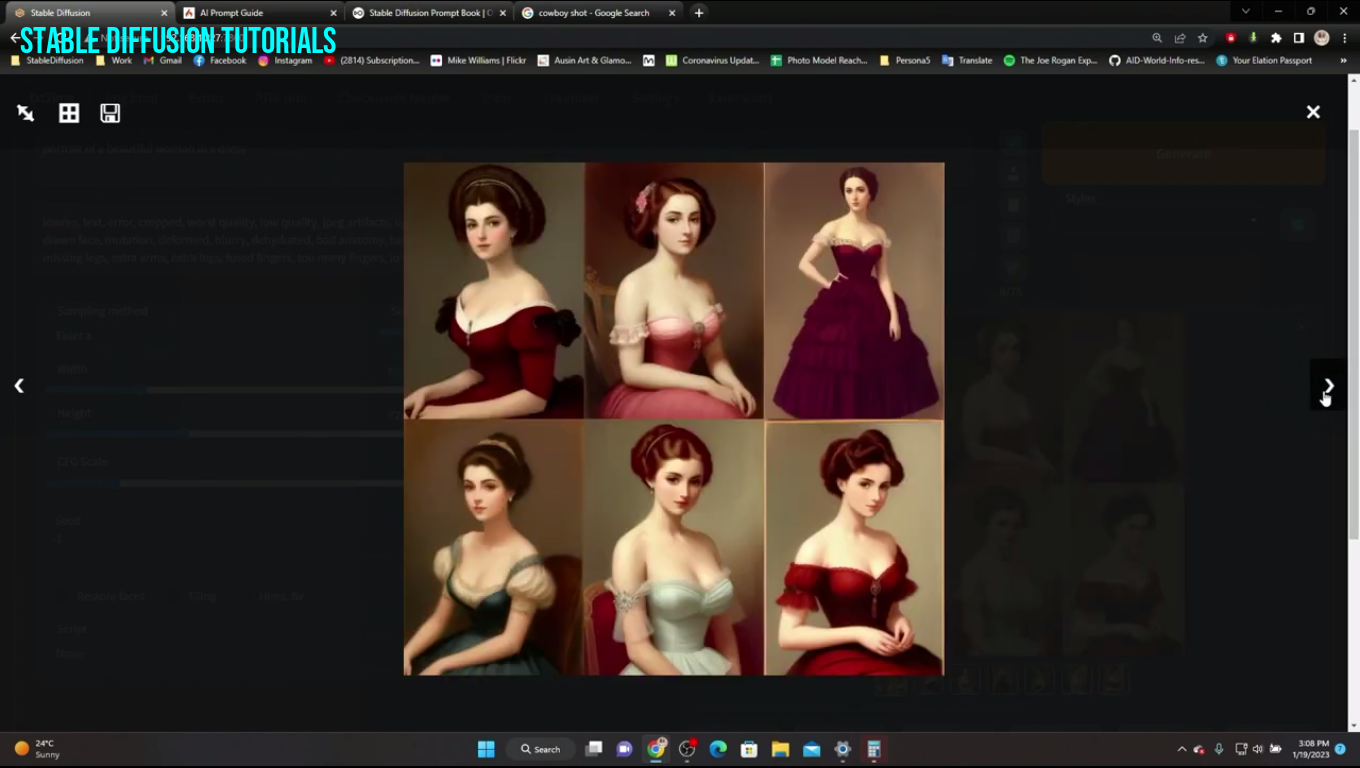The width and height of the screenshot is (1360, 768).
Task: Open Google Chrome from the taskbar
Action: pyautogui.click(x=656, y=749)
